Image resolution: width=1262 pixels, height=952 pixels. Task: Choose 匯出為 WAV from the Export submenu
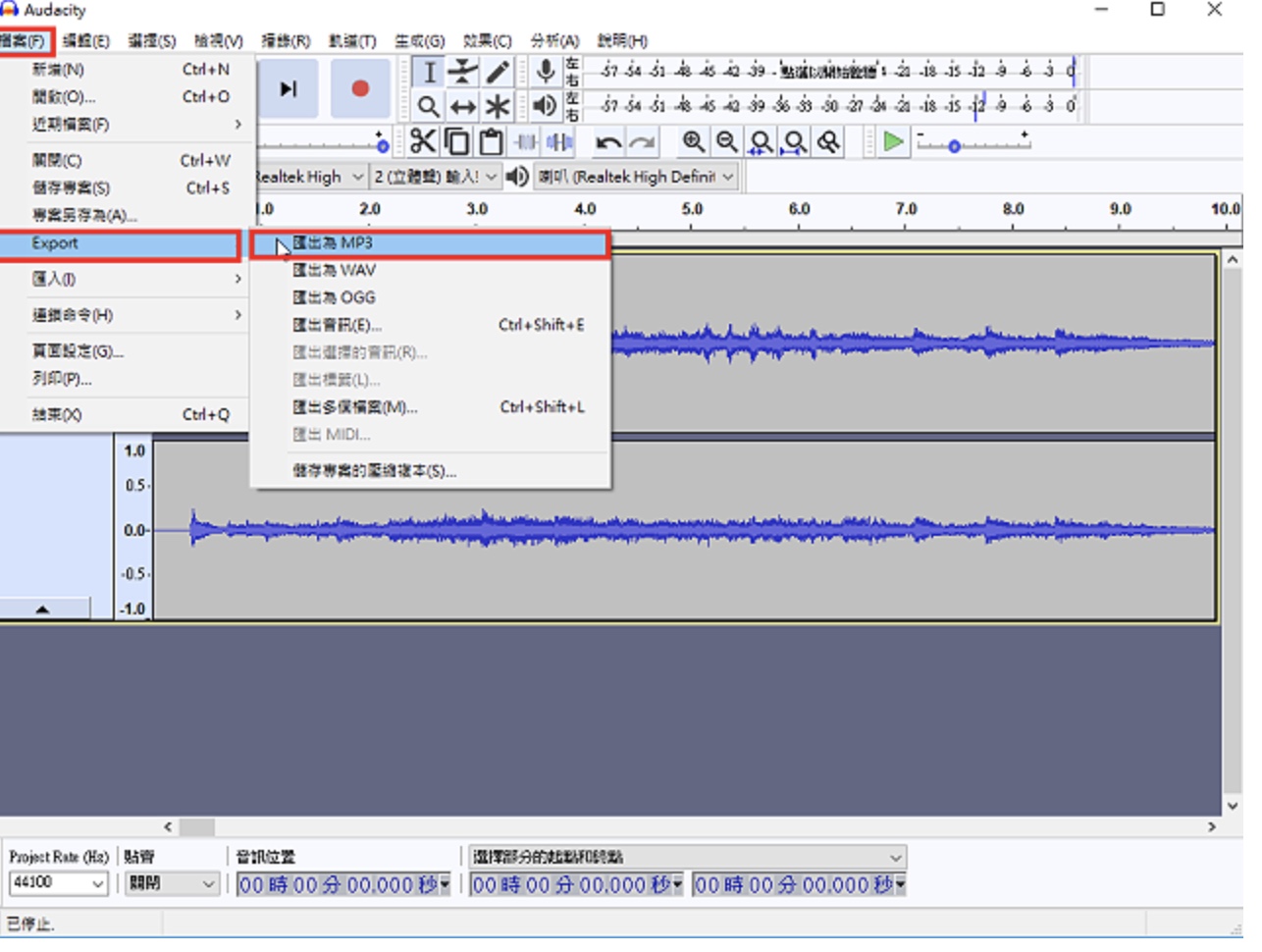point(431,271)
